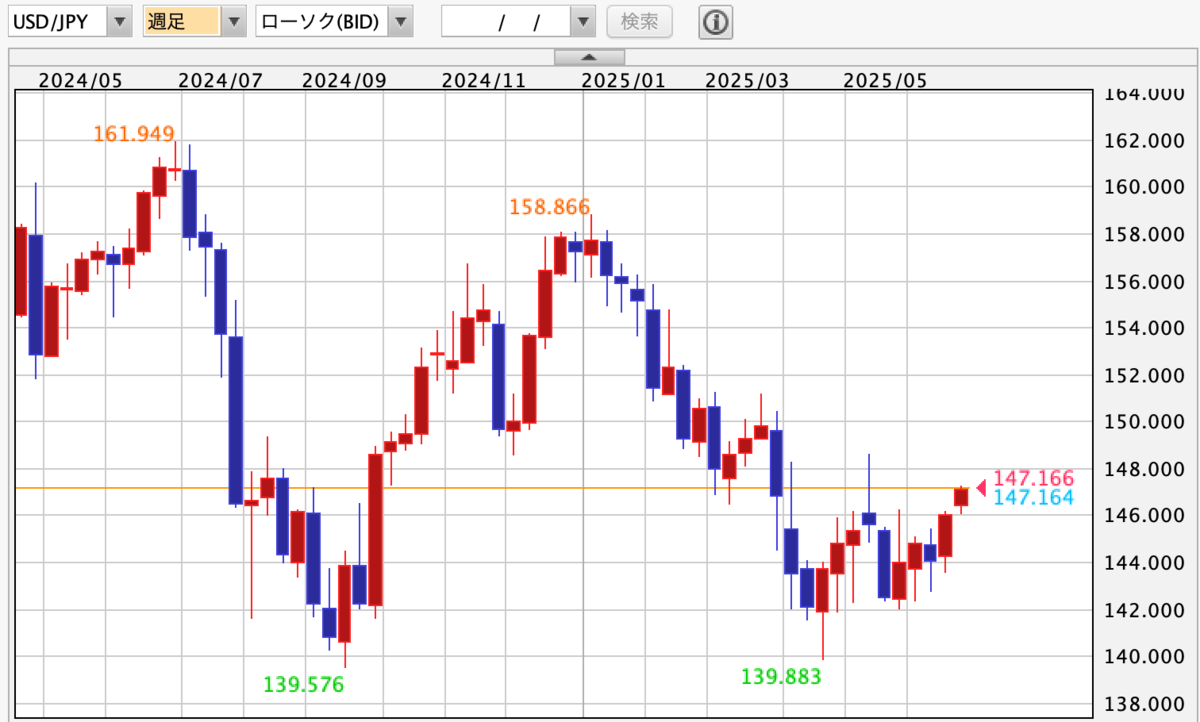
Task: Collapse the top panel with arrow handle
Action: coord(589,57)
